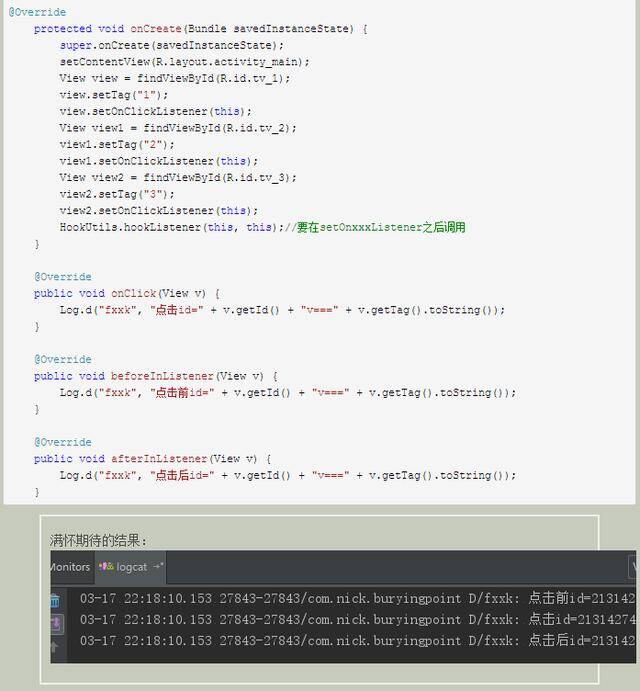Image resolution: width=640 pixels, height=691 pixels.
Task: Click public void beforeInListener(View v) line
Action: coord(156,376)
